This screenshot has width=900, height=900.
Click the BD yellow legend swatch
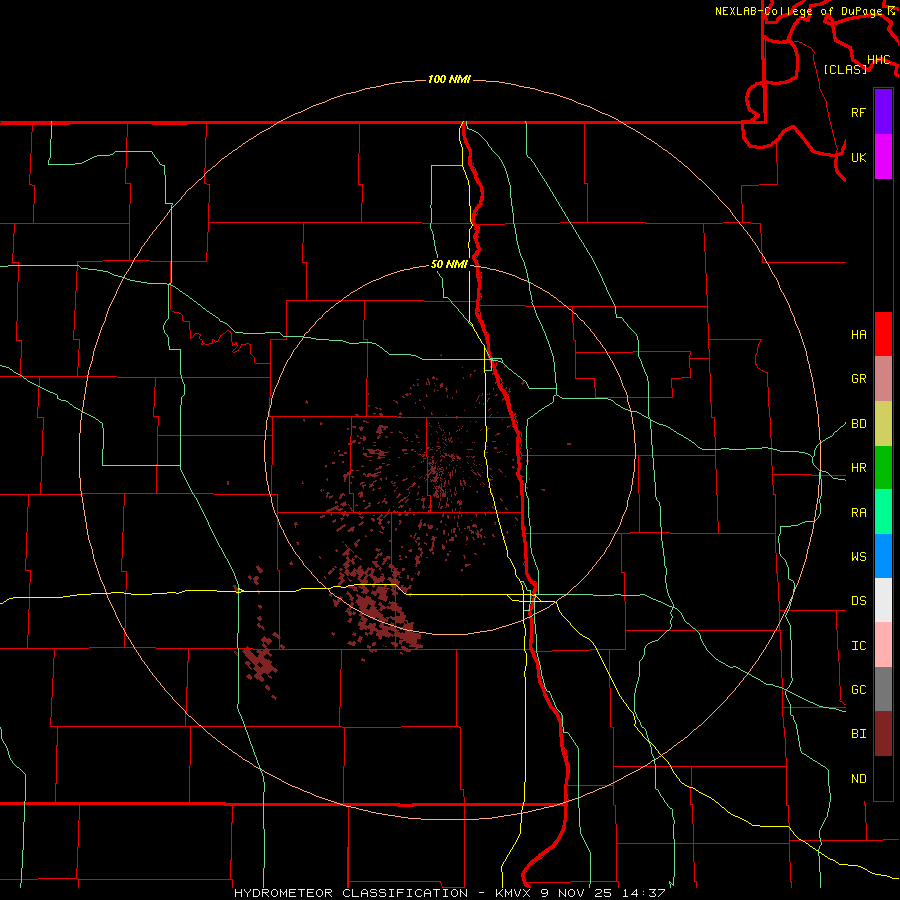pos(883,424)
